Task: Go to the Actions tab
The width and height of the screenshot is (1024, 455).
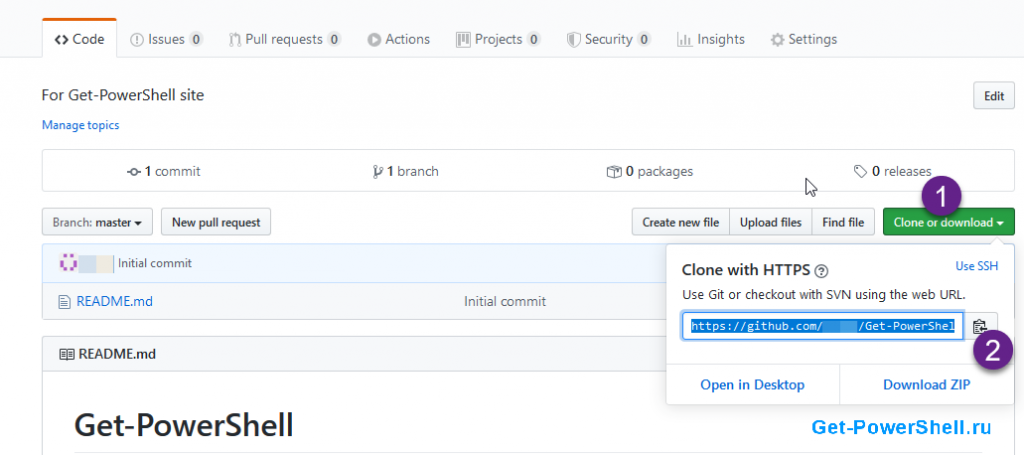Action: (398, 39)
